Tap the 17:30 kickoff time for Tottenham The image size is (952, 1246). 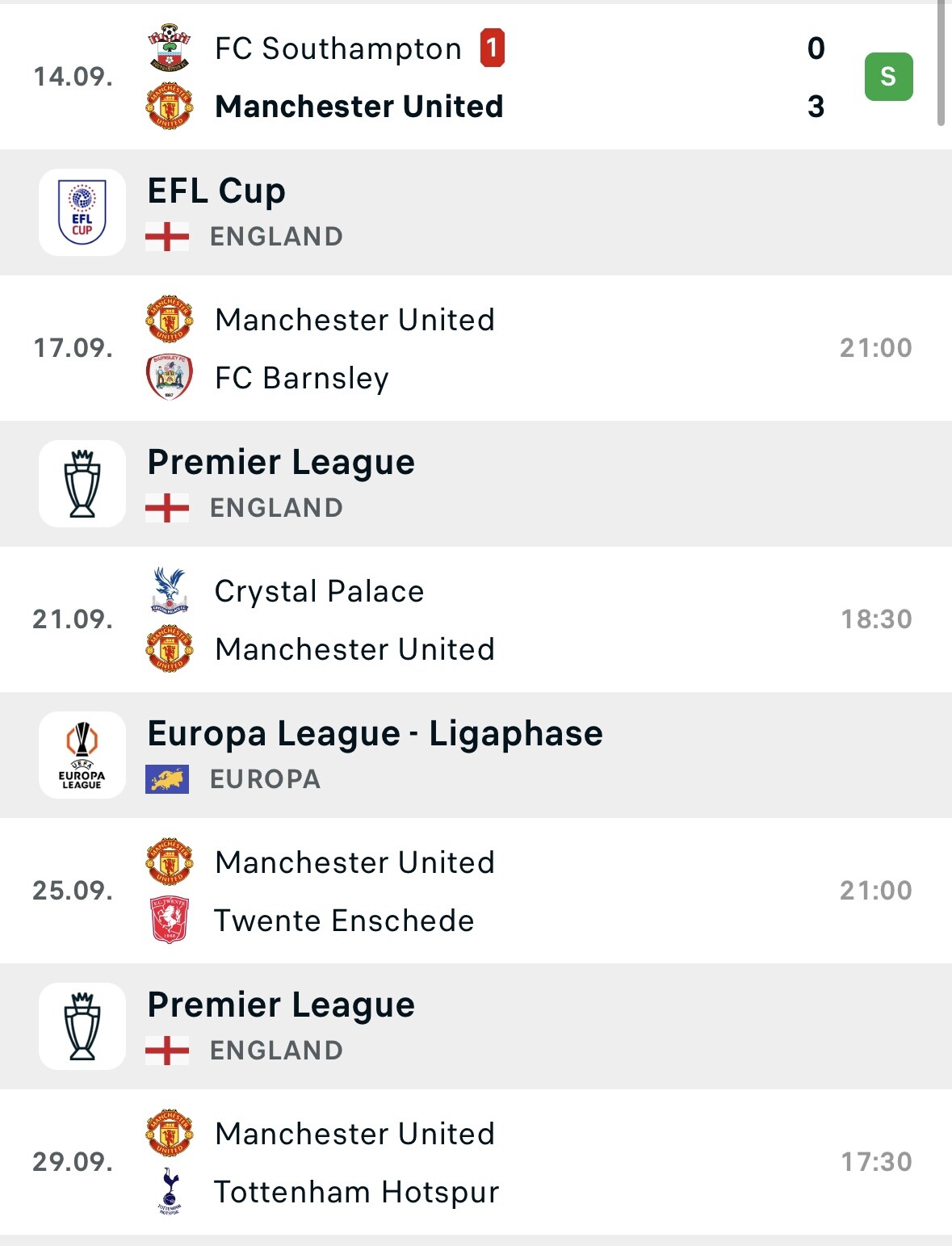coord(876,1162)
